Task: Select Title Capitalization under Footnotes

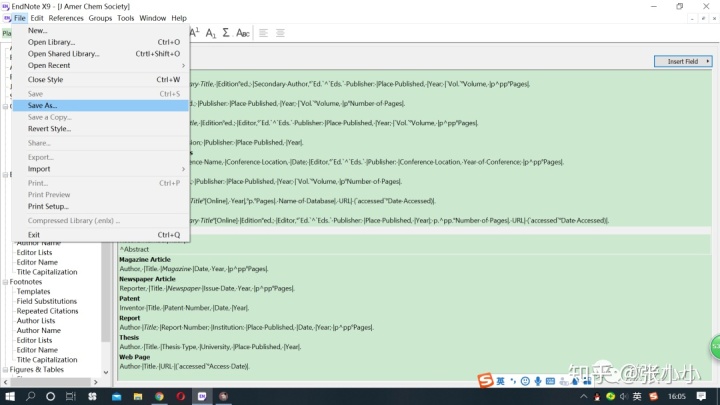Action: click(x=47, y=360)
